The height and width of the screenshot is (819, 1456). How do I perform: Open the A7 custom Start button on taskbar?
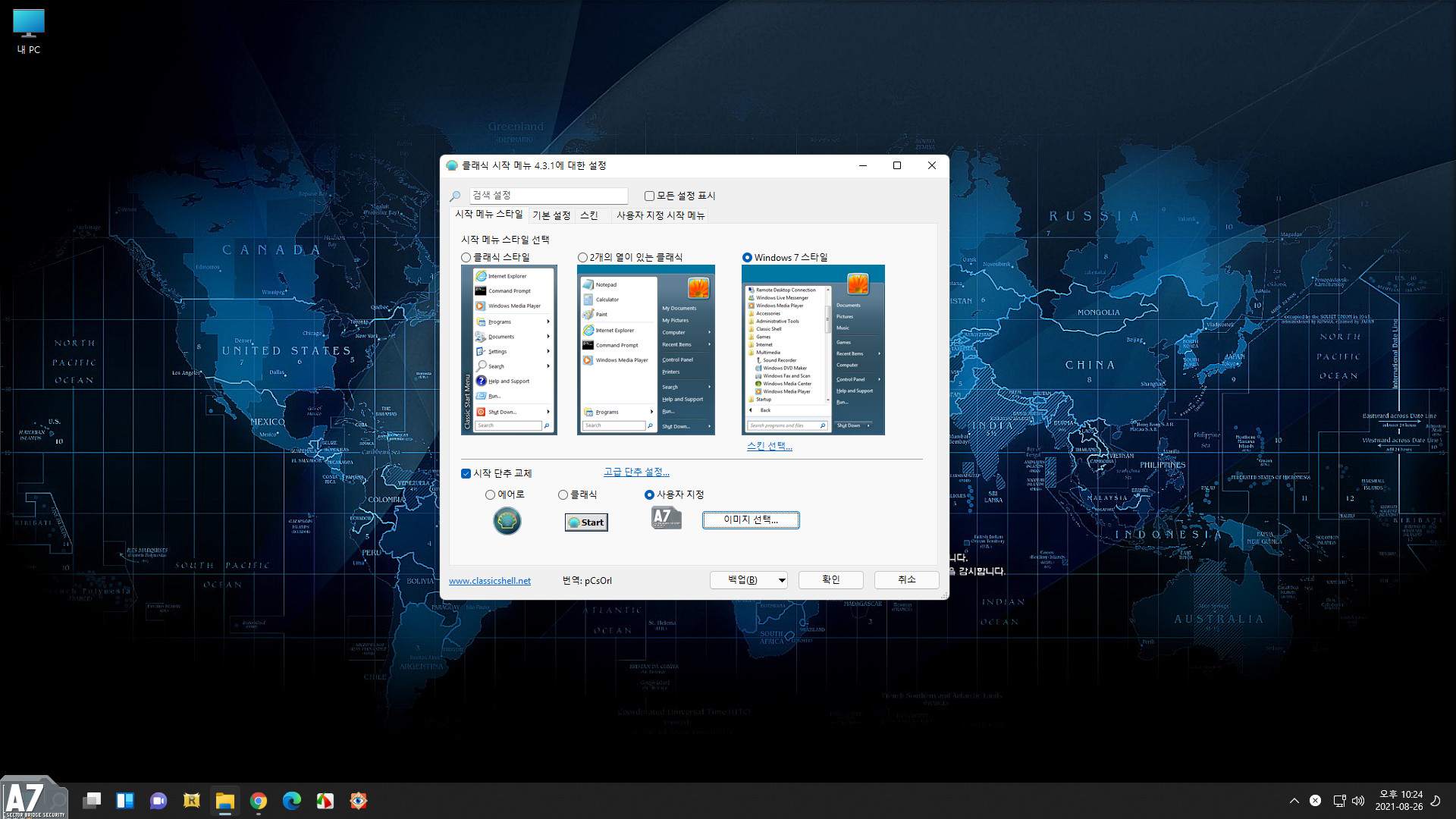click(34, 798)
